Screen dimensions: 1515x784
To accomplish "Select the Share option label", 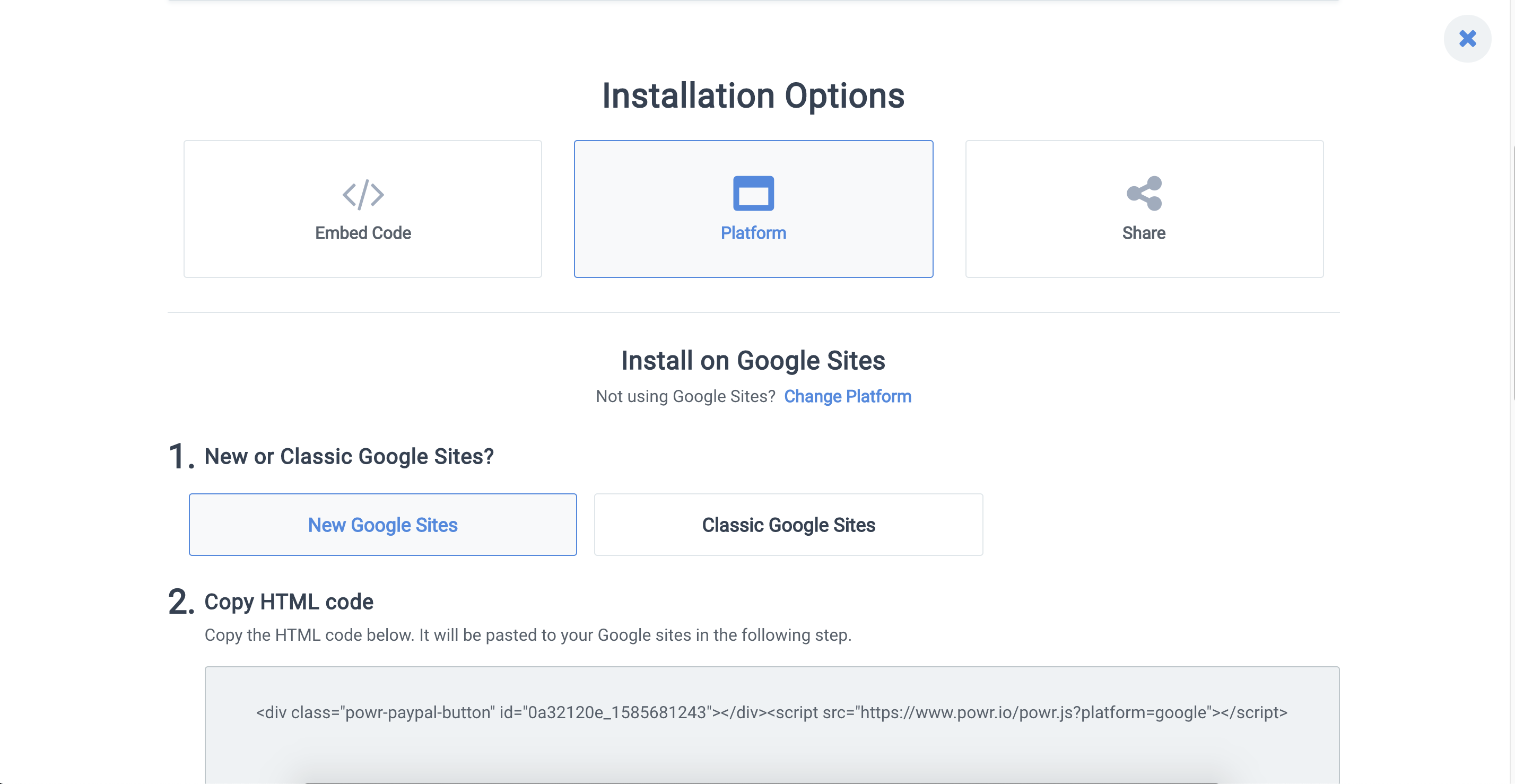I will pyautogui.click(x=1144, y=233).
